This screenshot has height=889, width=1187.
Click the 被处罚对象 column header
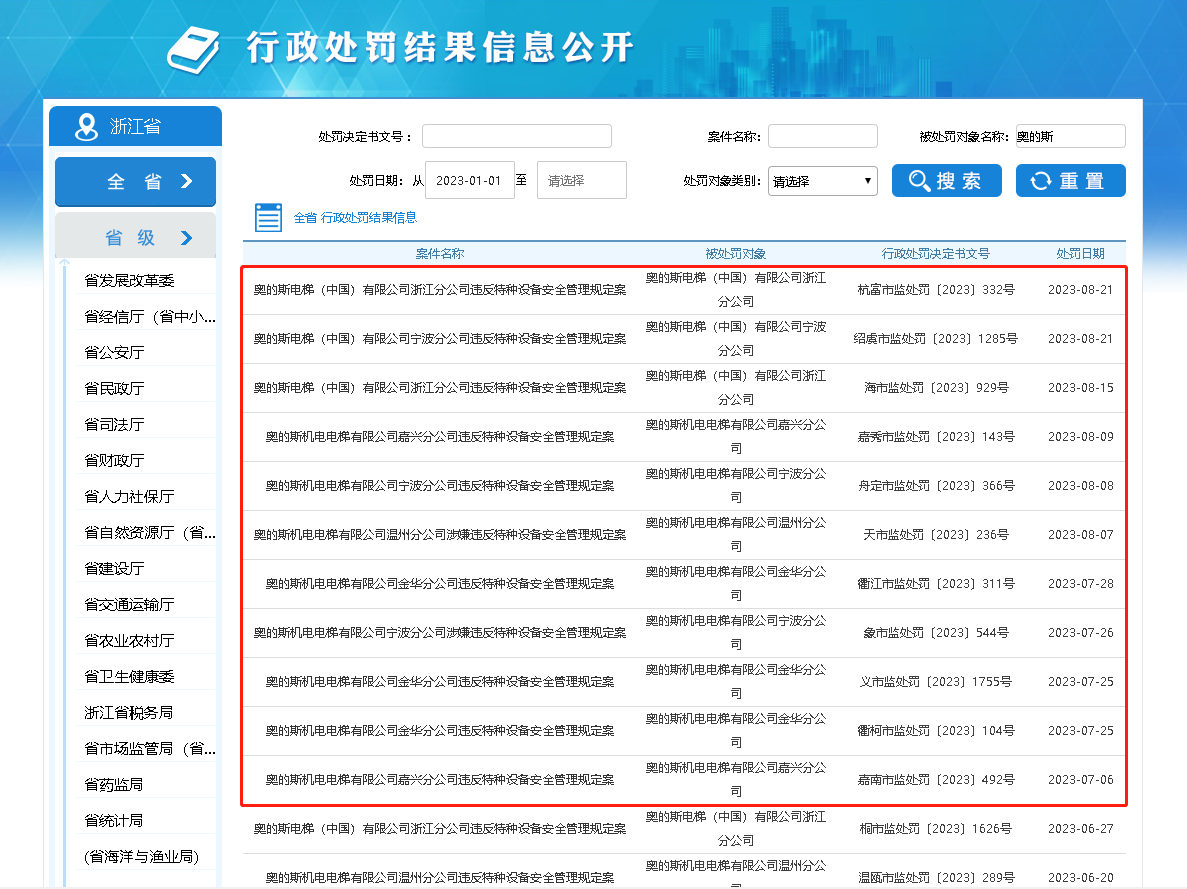point(736,254)
